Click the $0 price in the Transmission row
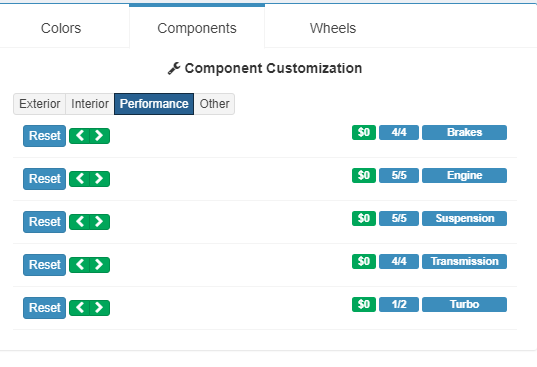The height and width of the screenshot is (367, 537). pos(364,261)
